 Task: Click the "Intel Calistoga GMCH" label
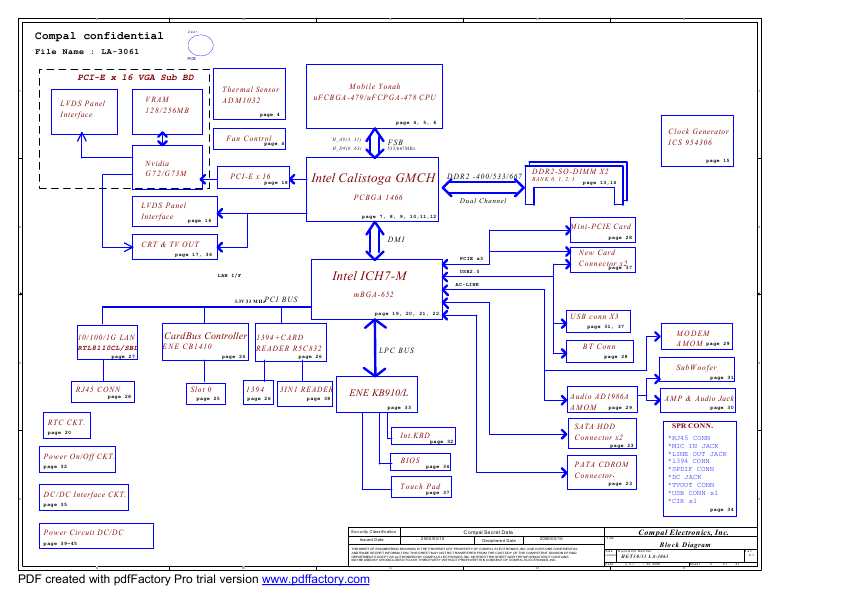coord(373,178)
